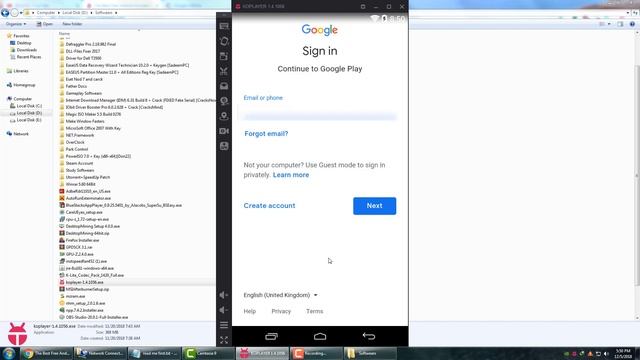Open the English (United Kingdom) language dropdown
The image size is (640, 360).
tap(281, 295)
